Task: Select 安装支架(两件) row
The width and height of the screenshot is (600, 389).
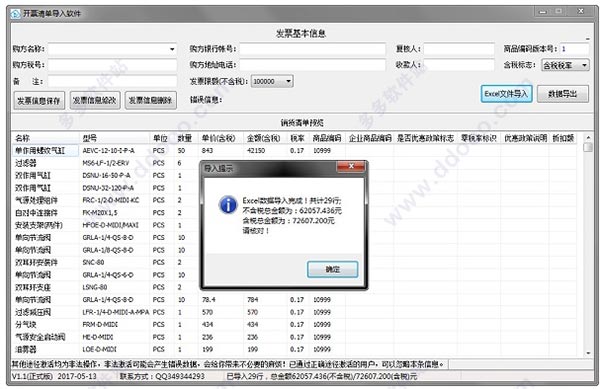Action: tap(294, 225)
